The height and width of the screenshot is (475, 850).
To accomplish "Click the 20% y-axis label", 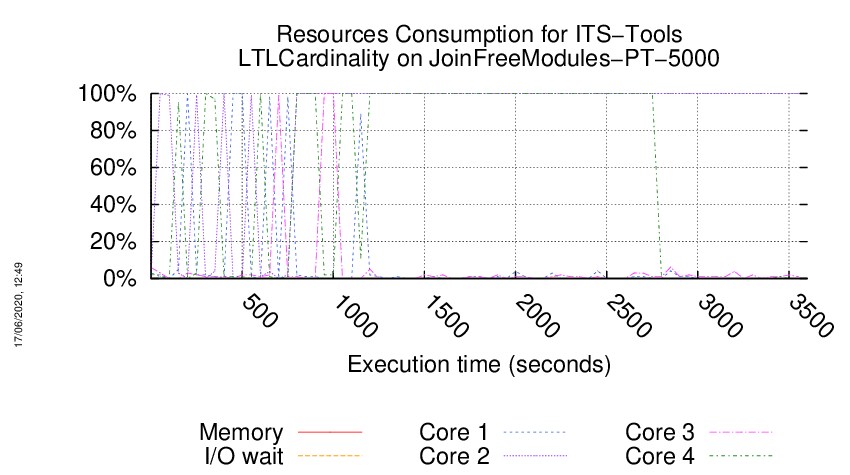I will (x=113, y=241).
